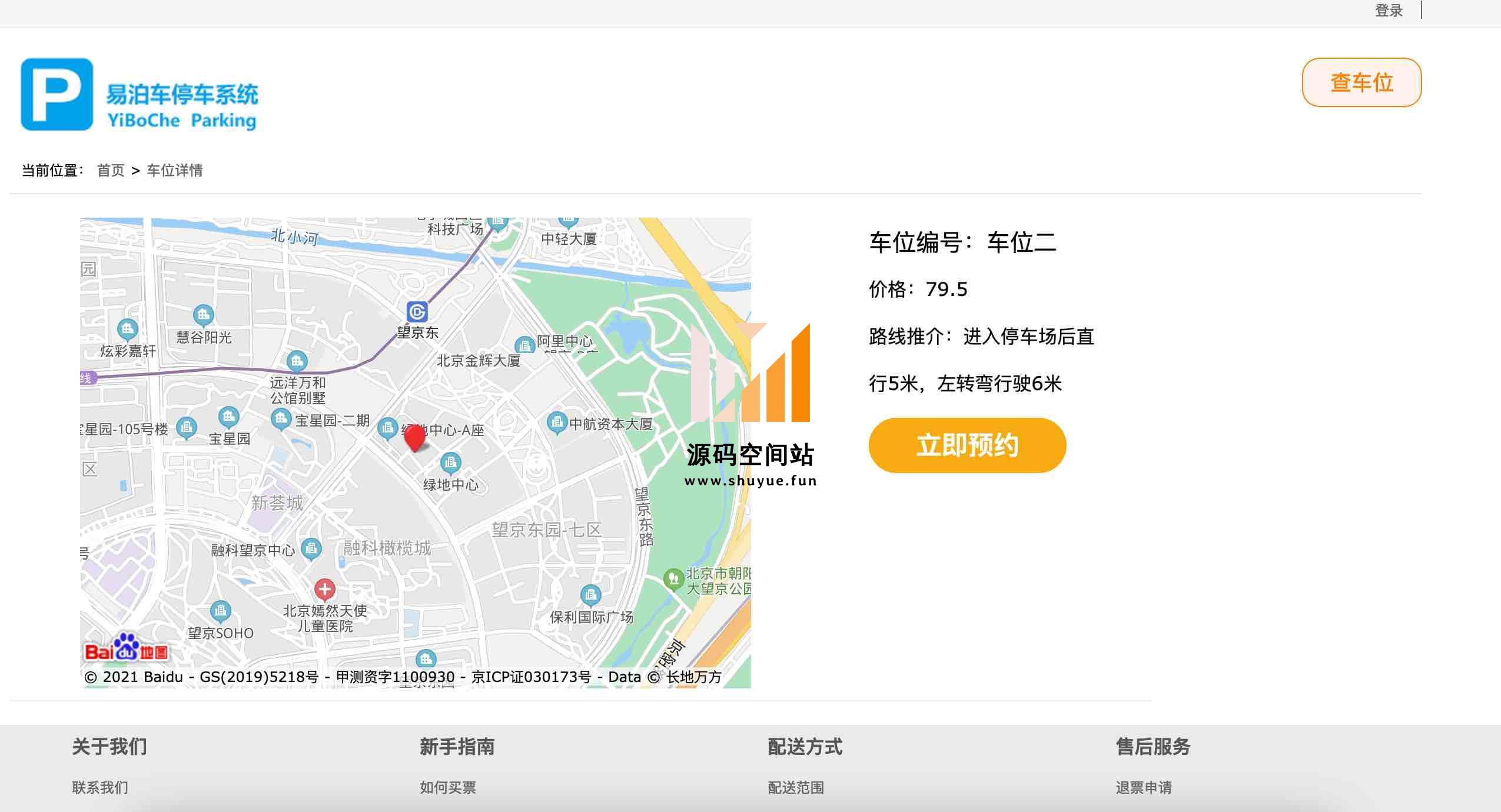
Task: Click the YiBoChe Parking logo
Action: coord(140,94)
